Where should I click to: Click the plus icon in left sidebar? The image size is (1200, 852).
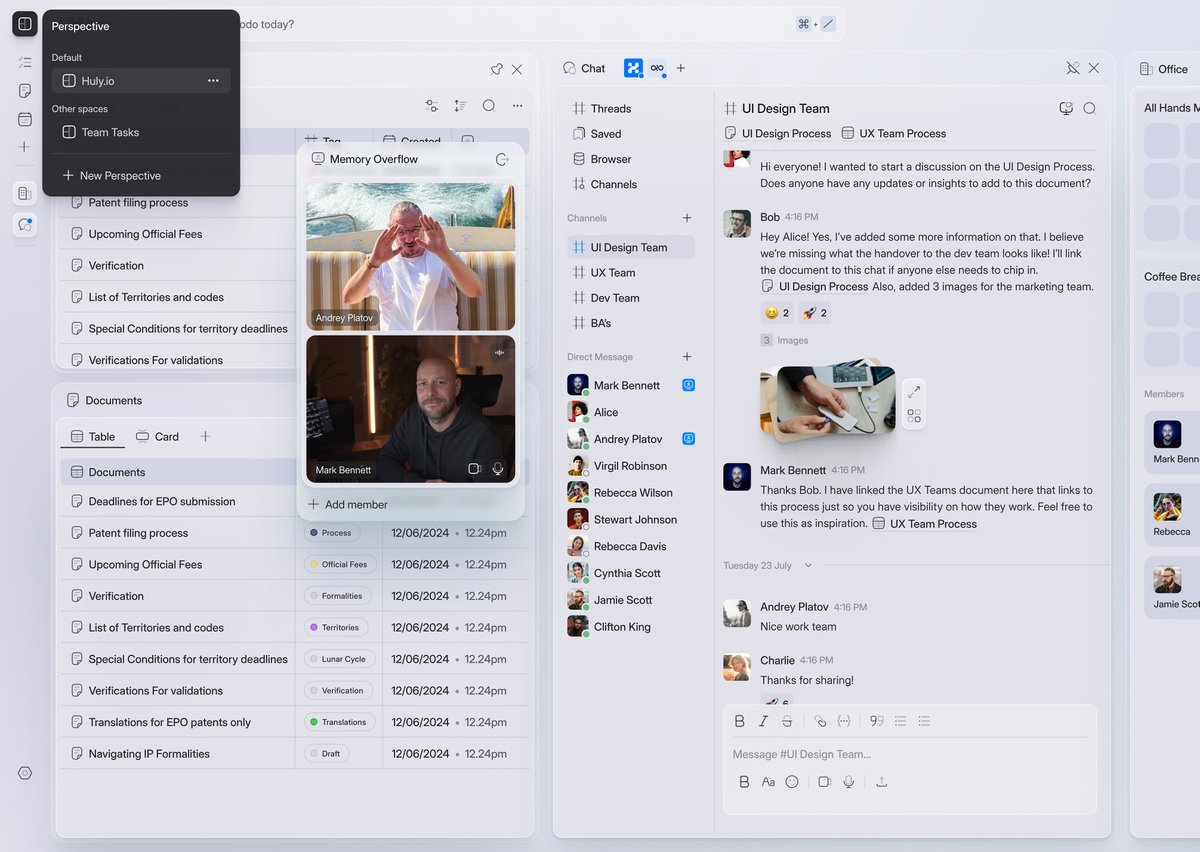pos(25,147)
